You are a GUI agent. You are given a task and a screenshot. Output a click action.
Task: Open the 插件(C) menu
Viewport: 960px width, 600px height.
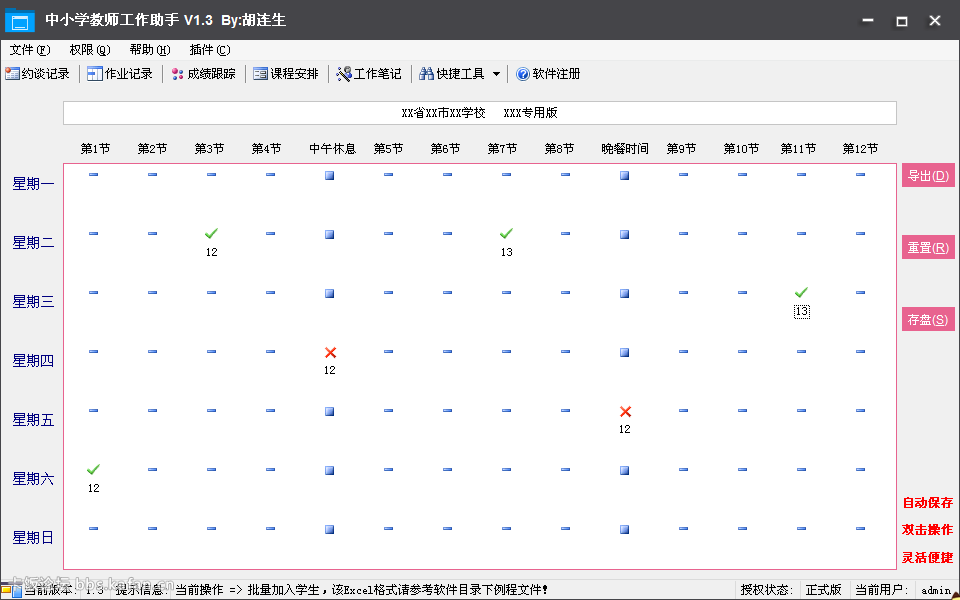(210, 50)
